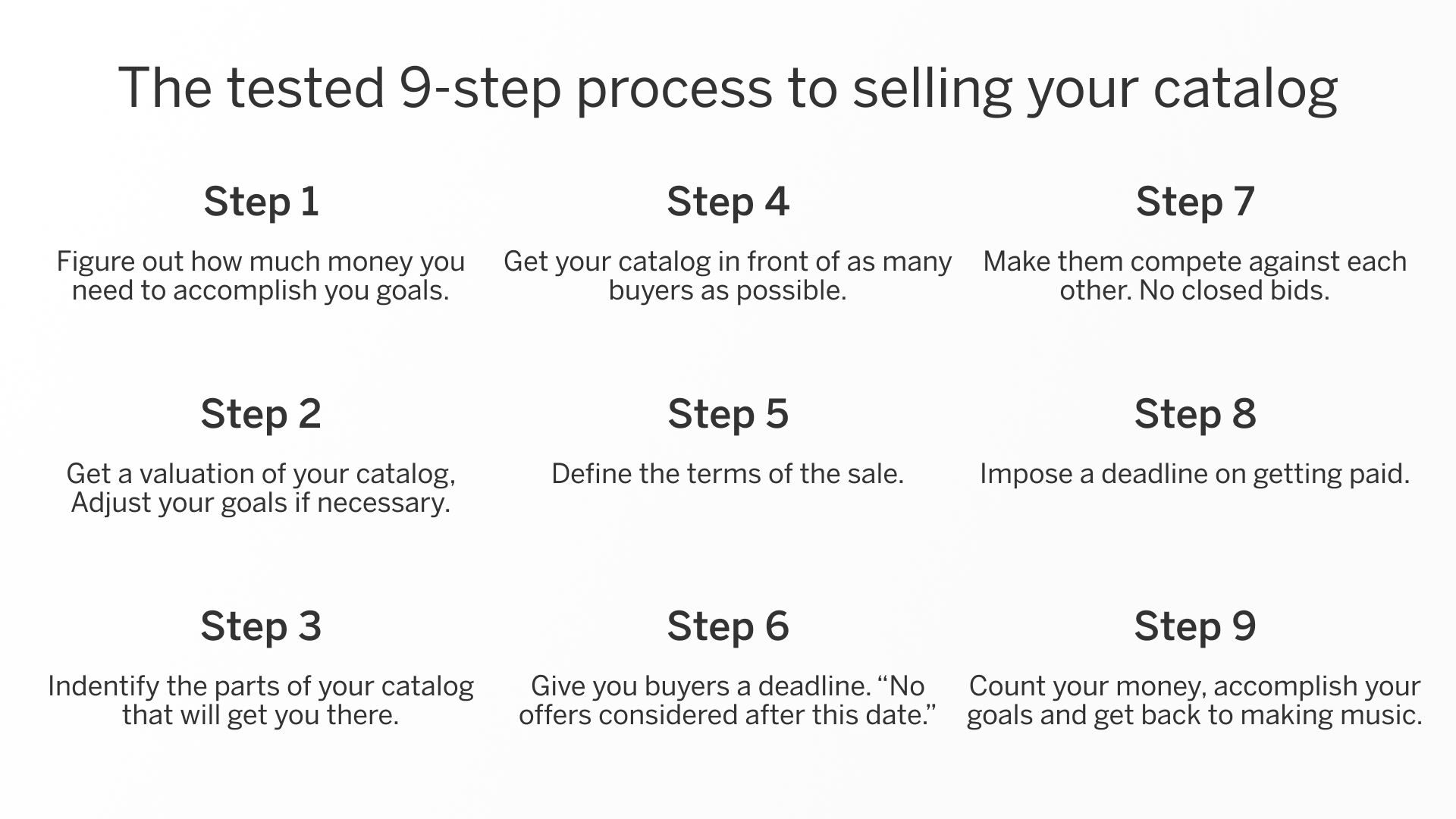
Task: Click the 'Get your catalog in front' text
Action: 728,276
